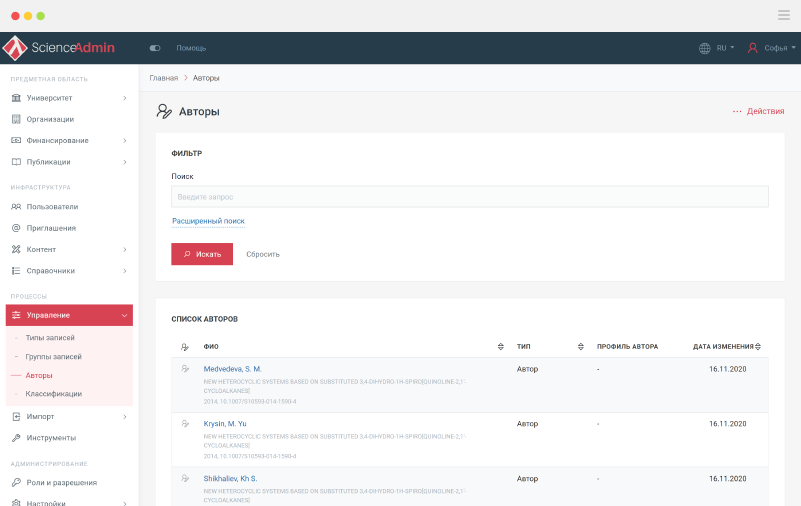Open Расширенный поиск advanced search link
Image resolution: width=801 pixels, height=506 pixels.
pos(208,221)
